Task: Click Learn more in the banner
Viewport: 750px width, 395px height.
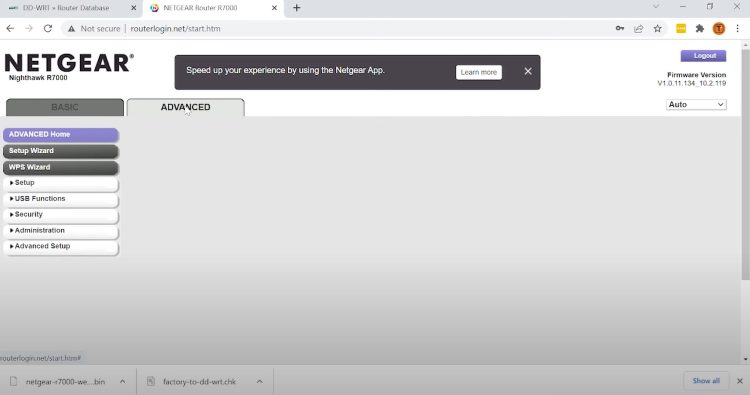Action: pos(479,72)
